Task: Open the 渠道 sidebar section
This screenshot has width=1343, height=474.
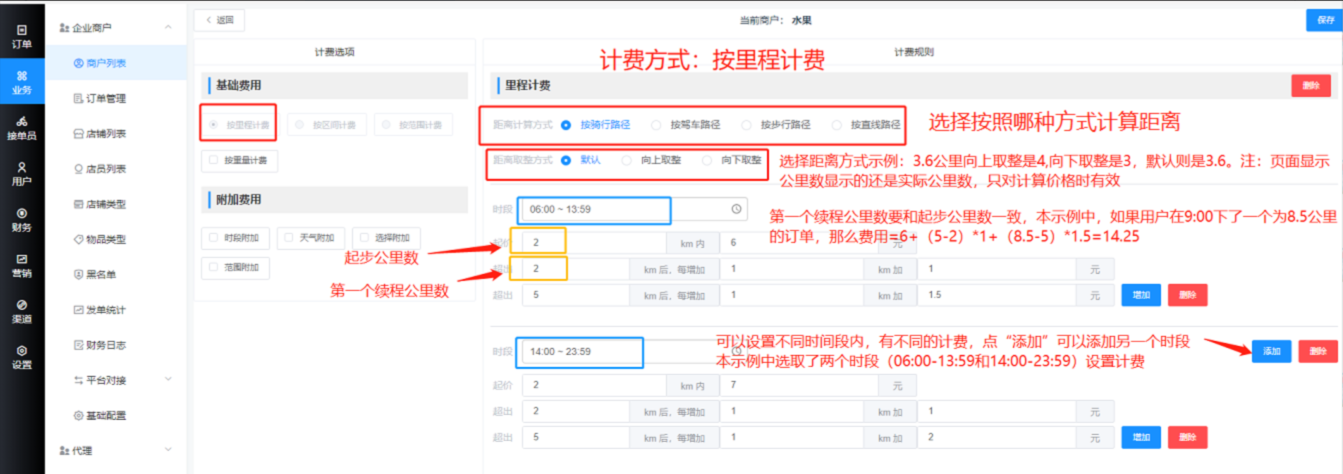Action: [x=21, y=310]
